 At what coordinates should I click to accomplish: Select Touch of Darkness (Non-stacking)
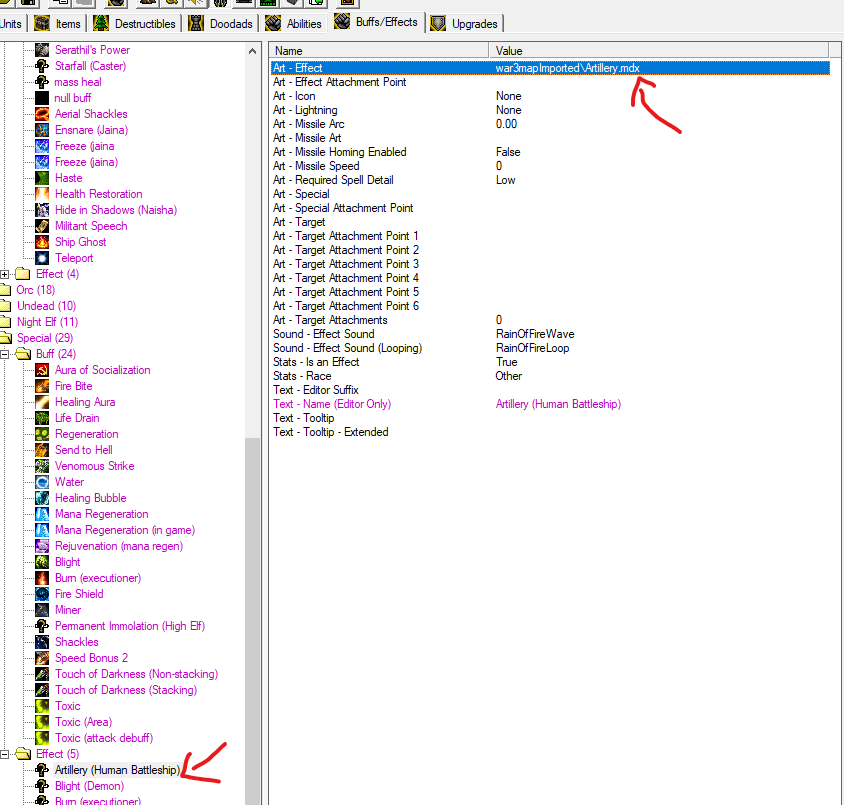pos(136,674)
